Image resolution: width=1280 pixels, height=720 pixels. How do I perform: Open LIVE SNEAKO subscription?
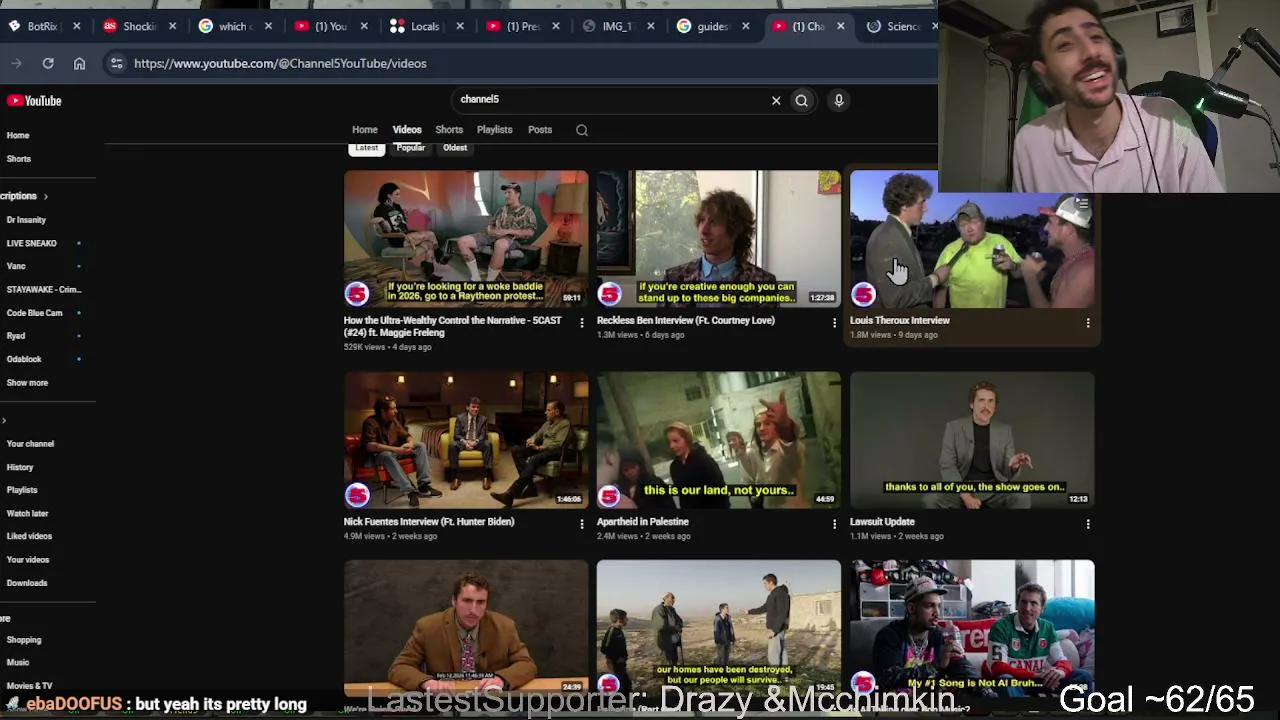click(x=32, y=243)
